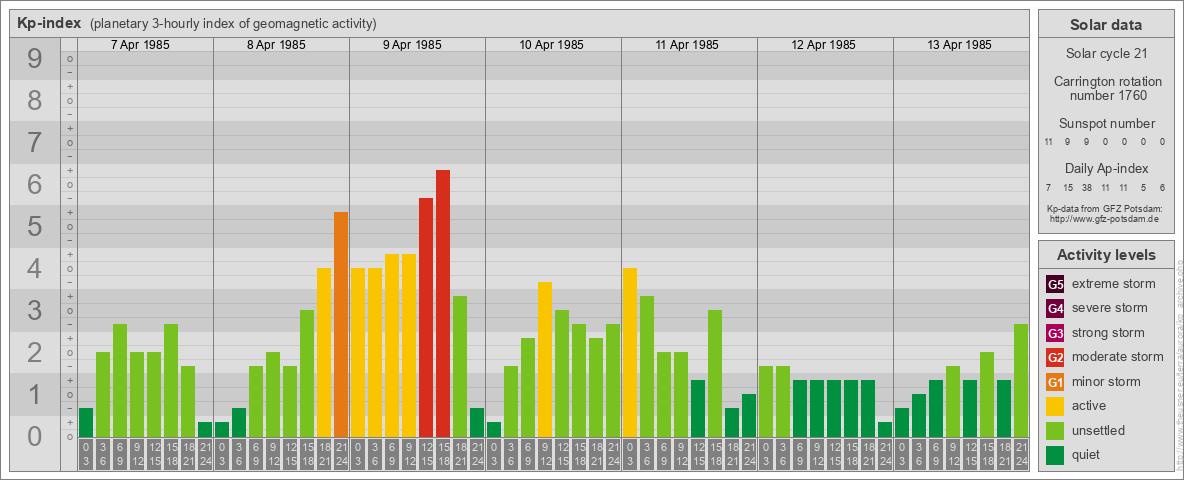Click the 9 Apr 1985 date header

coord(412,45)
